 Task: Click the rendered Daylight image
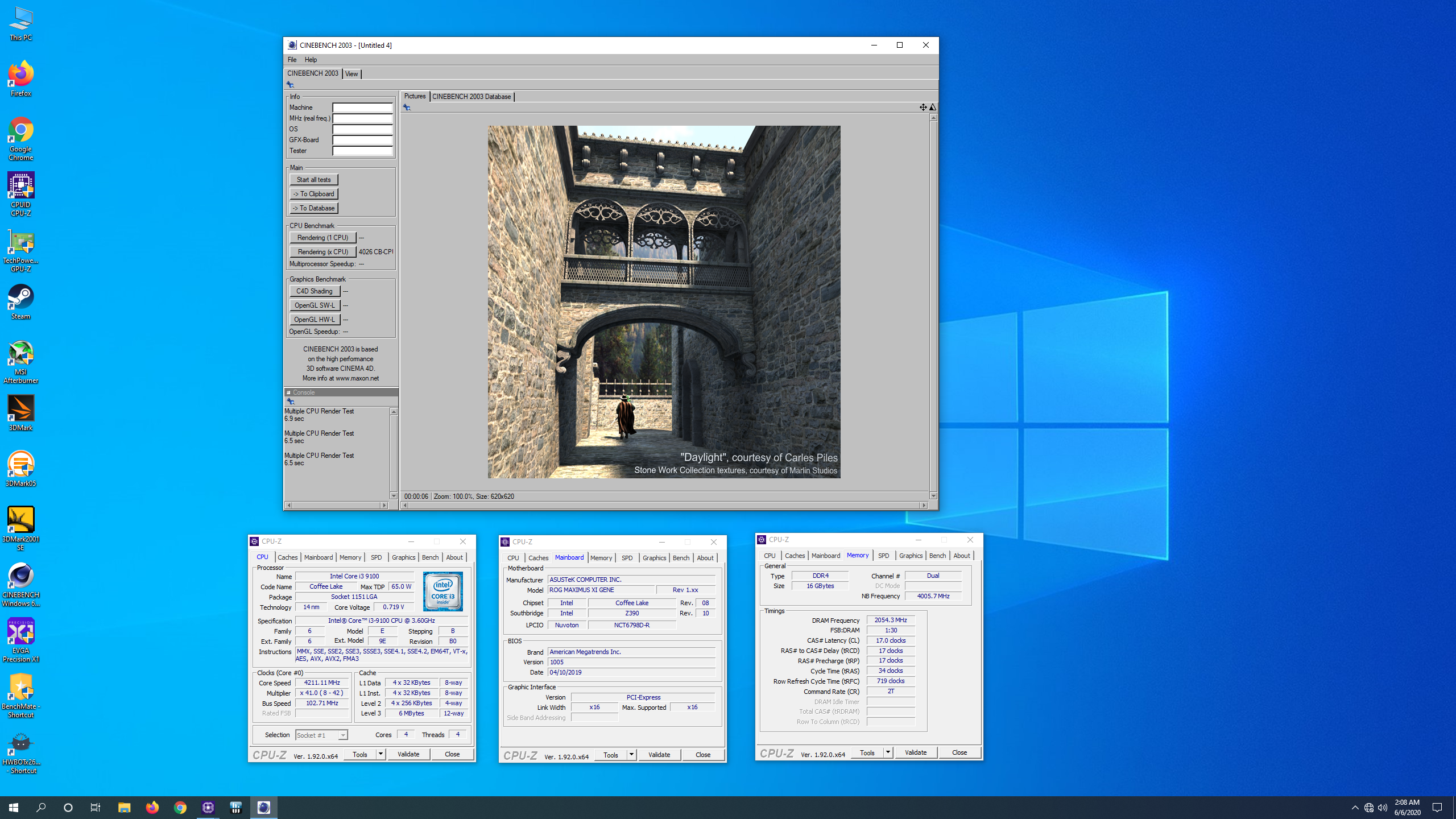(664, 302)
